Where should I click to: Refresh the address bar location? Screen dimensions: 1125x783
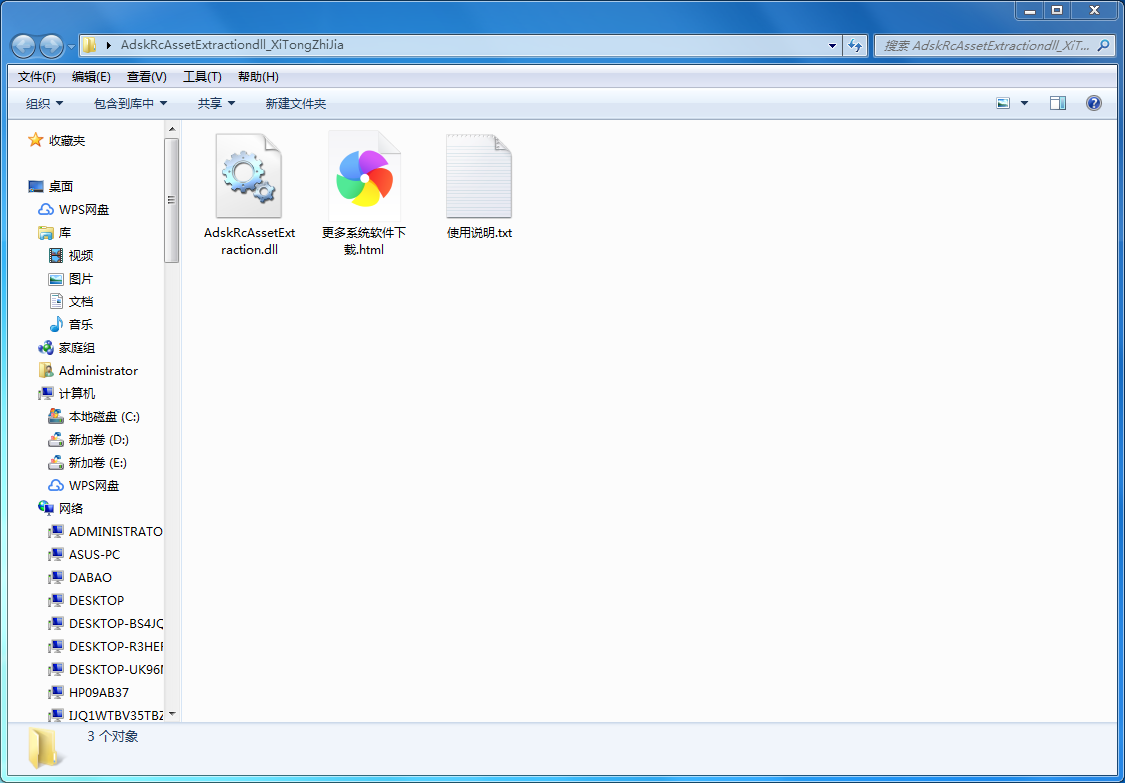pyautogui.click(x=855, y=45)
